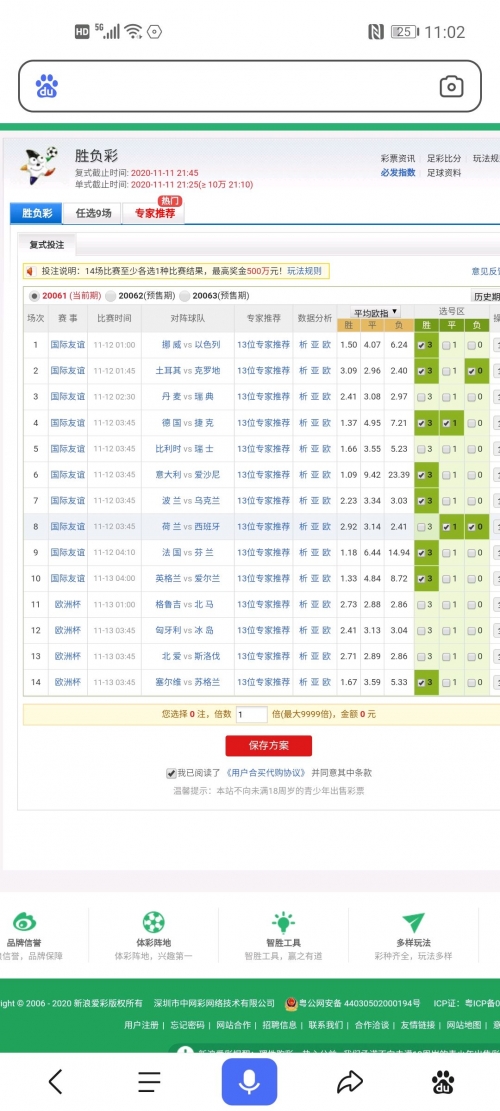This screenshot has width=500, height=1111.
Task: Tap the Wi-Fi status icon
Action: (132, 31)
